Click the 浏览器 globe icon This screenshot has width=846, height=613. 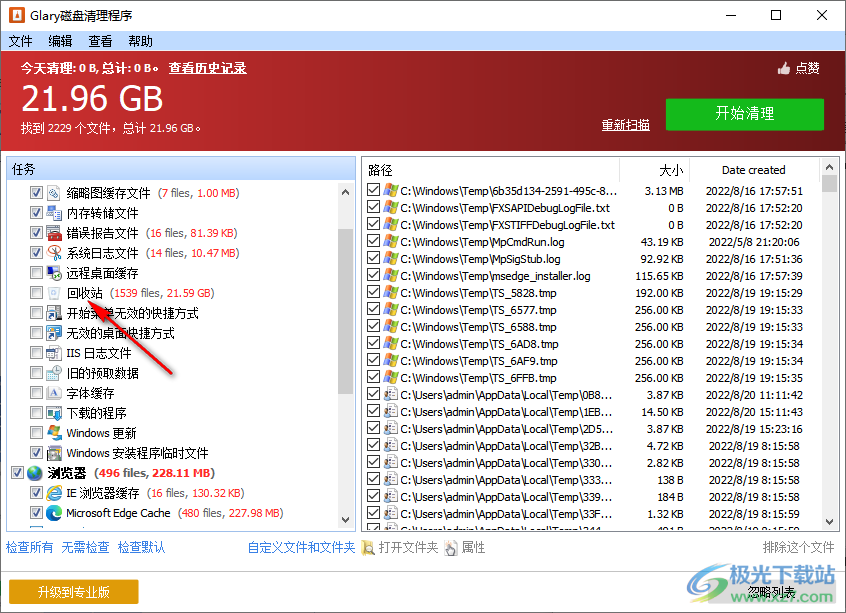33,472
